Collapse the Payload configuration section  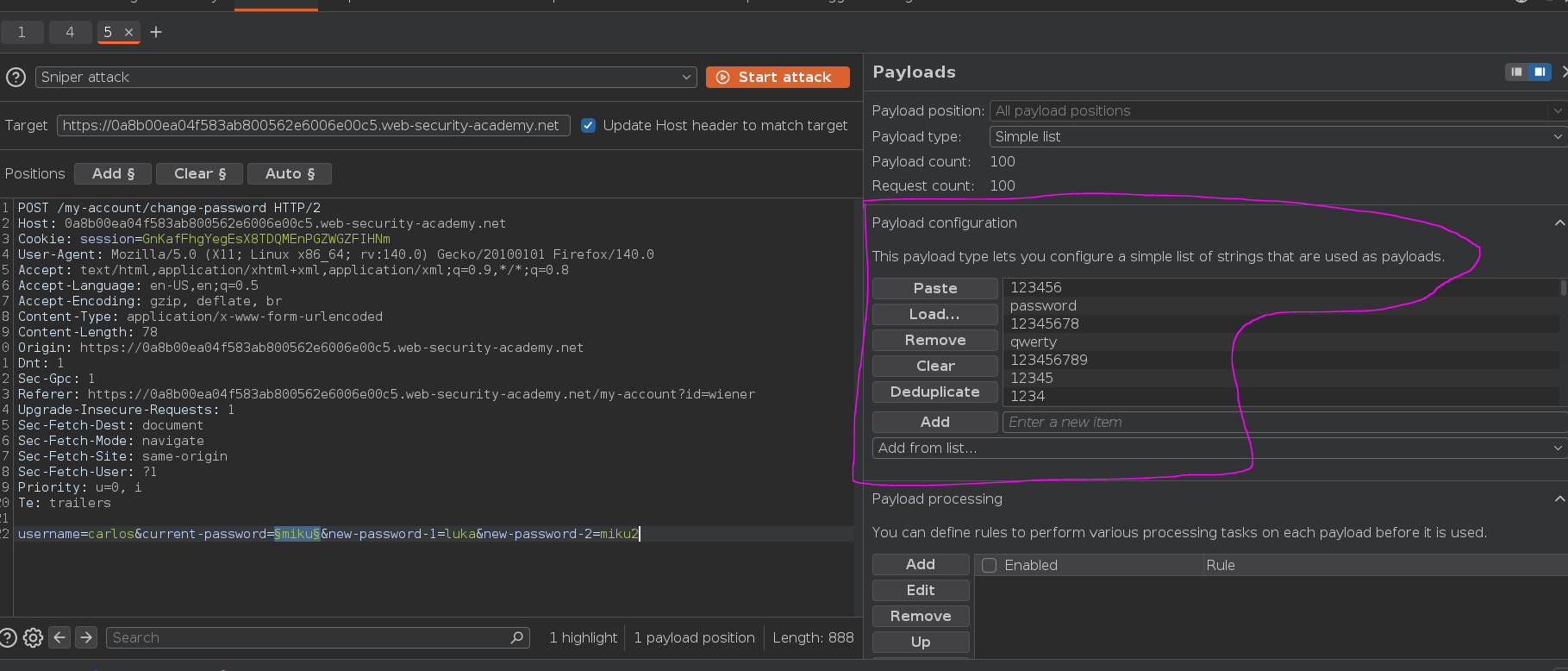click(x=1559, y=223)
